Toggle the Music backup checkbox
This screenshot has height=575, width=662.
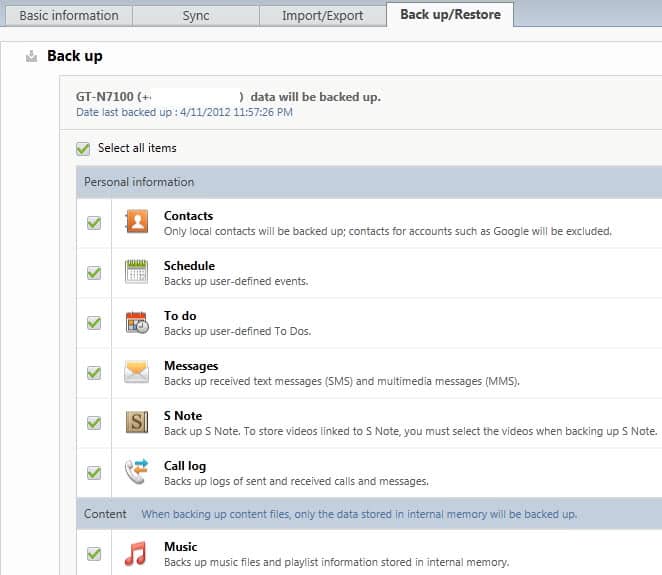(x=94, y=553)
